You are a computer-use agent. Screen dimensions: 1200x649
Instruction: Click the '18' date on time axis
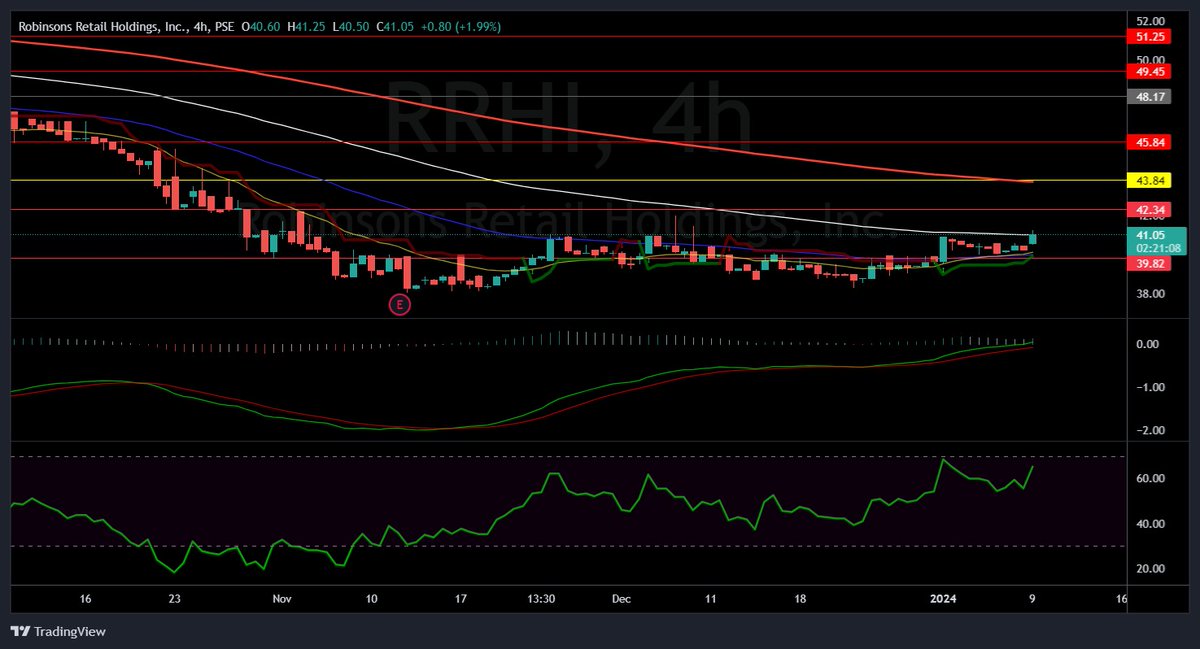pos(800,599)
